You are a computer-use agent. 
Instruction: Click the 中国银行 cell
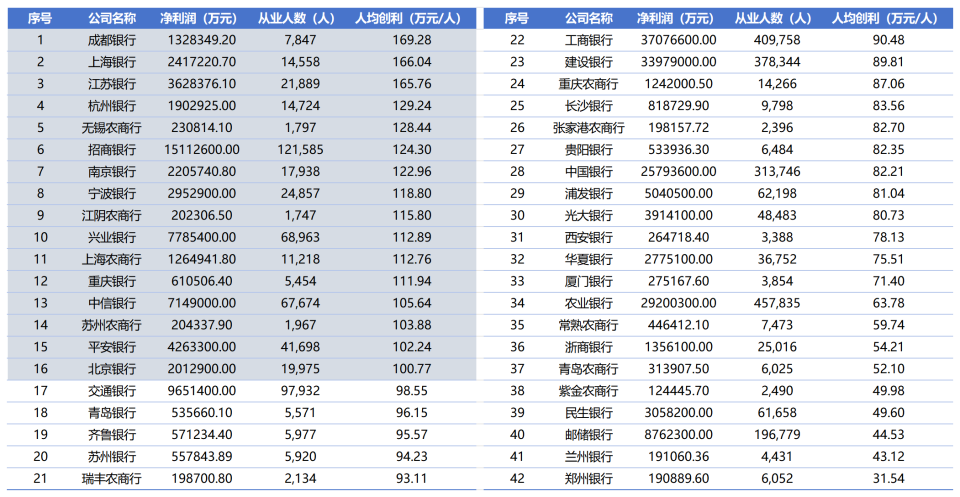pyautogui.click(x=588, y=171)
